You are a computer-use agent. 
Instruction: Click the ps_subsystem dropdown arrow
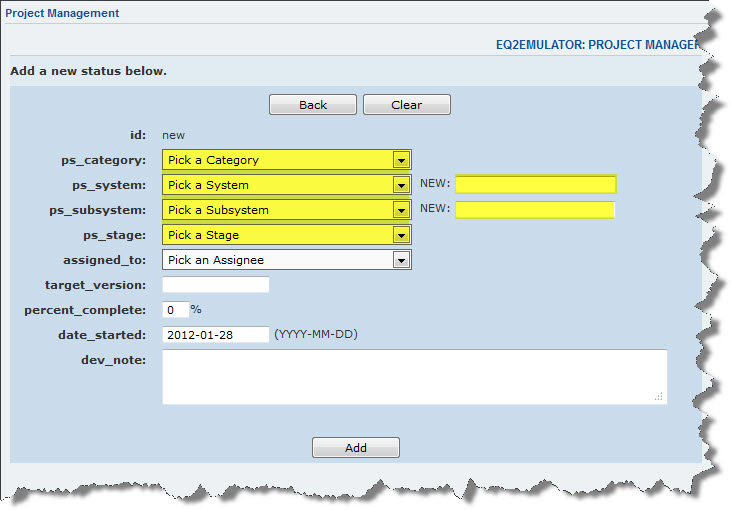tap(402, 210)
